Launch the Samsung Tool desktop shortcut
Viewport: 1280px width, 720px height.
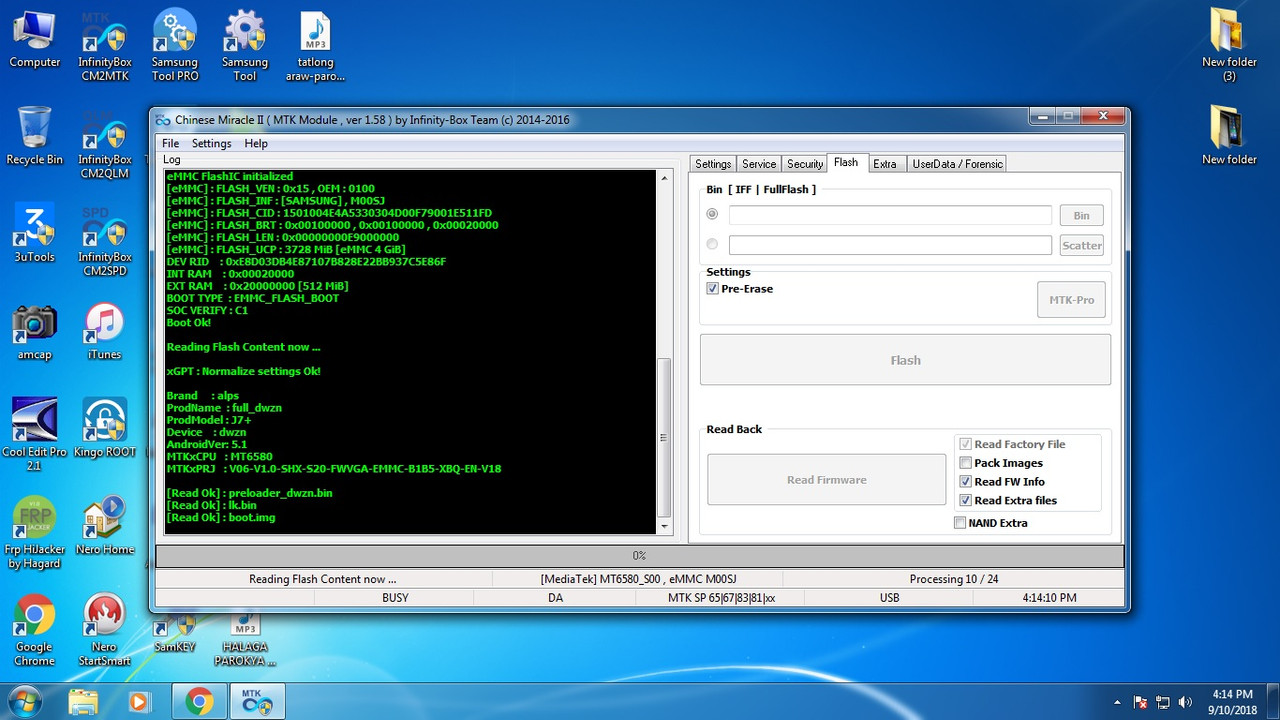coord(245,47)
